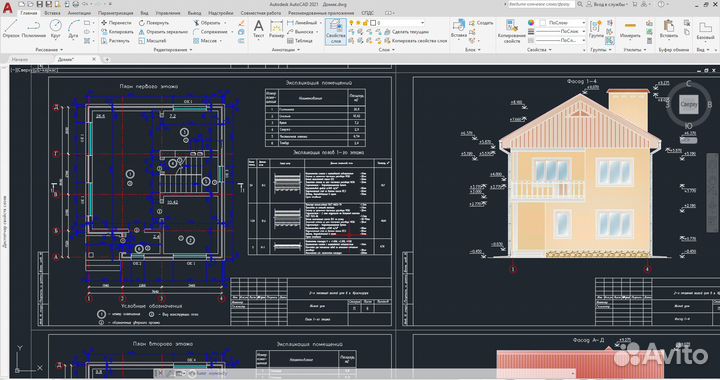
Task: Toggle the layer on/off lightbulb icon
Action: tap(351, 22)
